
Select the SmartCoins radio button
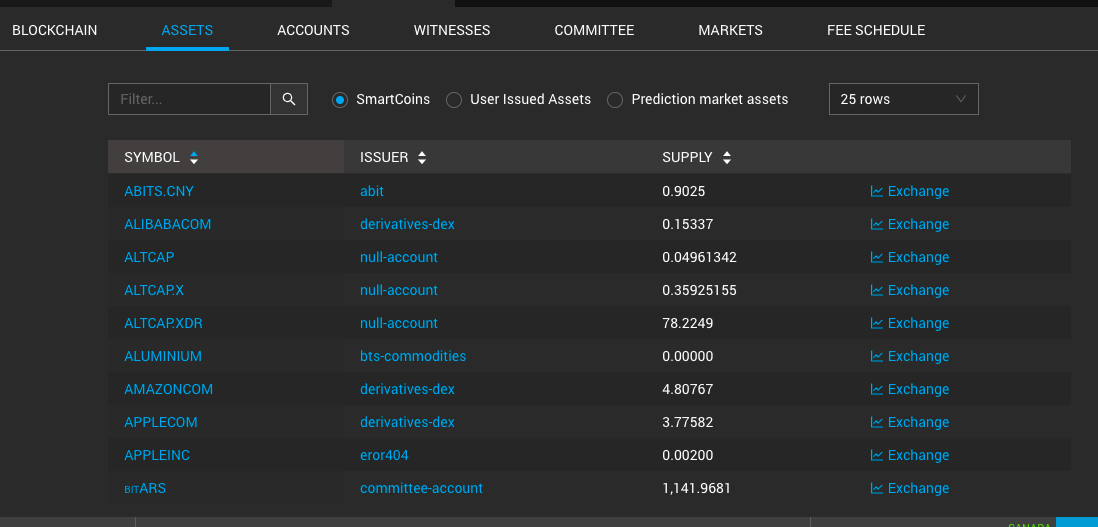click(340, 100)
